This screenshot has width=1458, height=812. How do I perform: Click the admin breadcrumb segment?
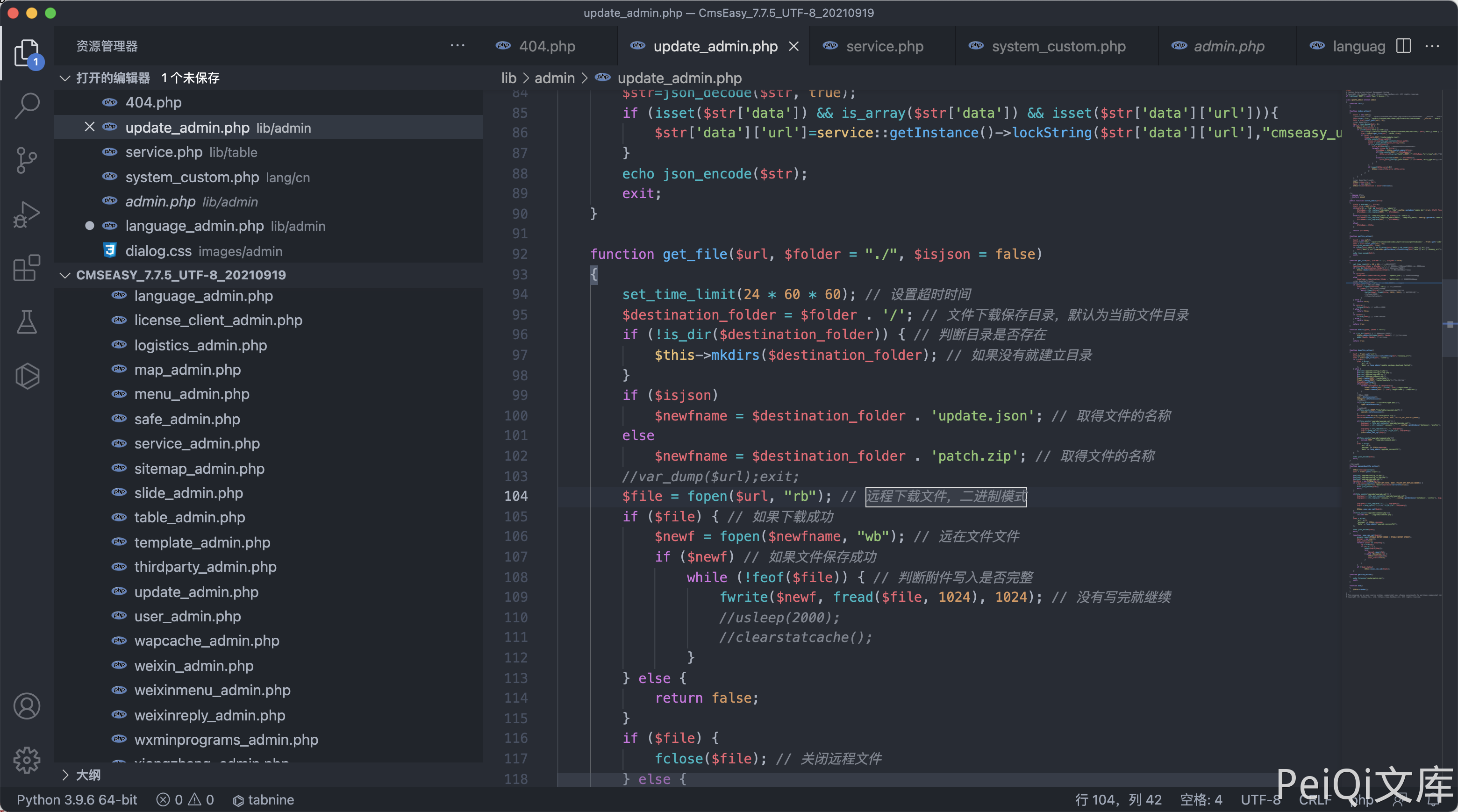554,78
